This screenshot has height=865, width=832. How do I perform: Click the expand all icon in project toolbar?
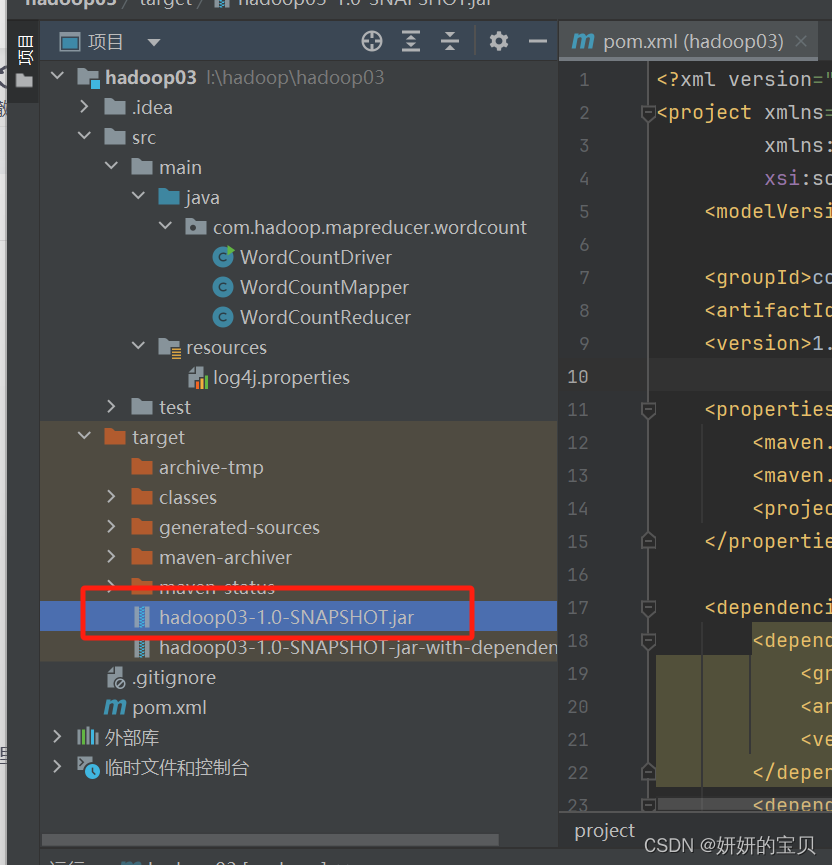(x=411, y=41)
